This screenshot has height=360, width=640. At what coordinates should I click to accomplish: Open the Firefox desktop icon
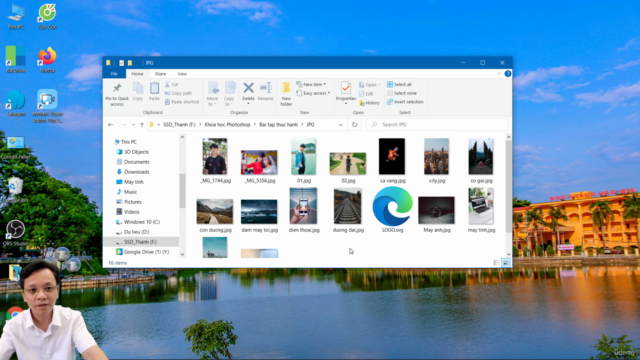coord(47,60)
